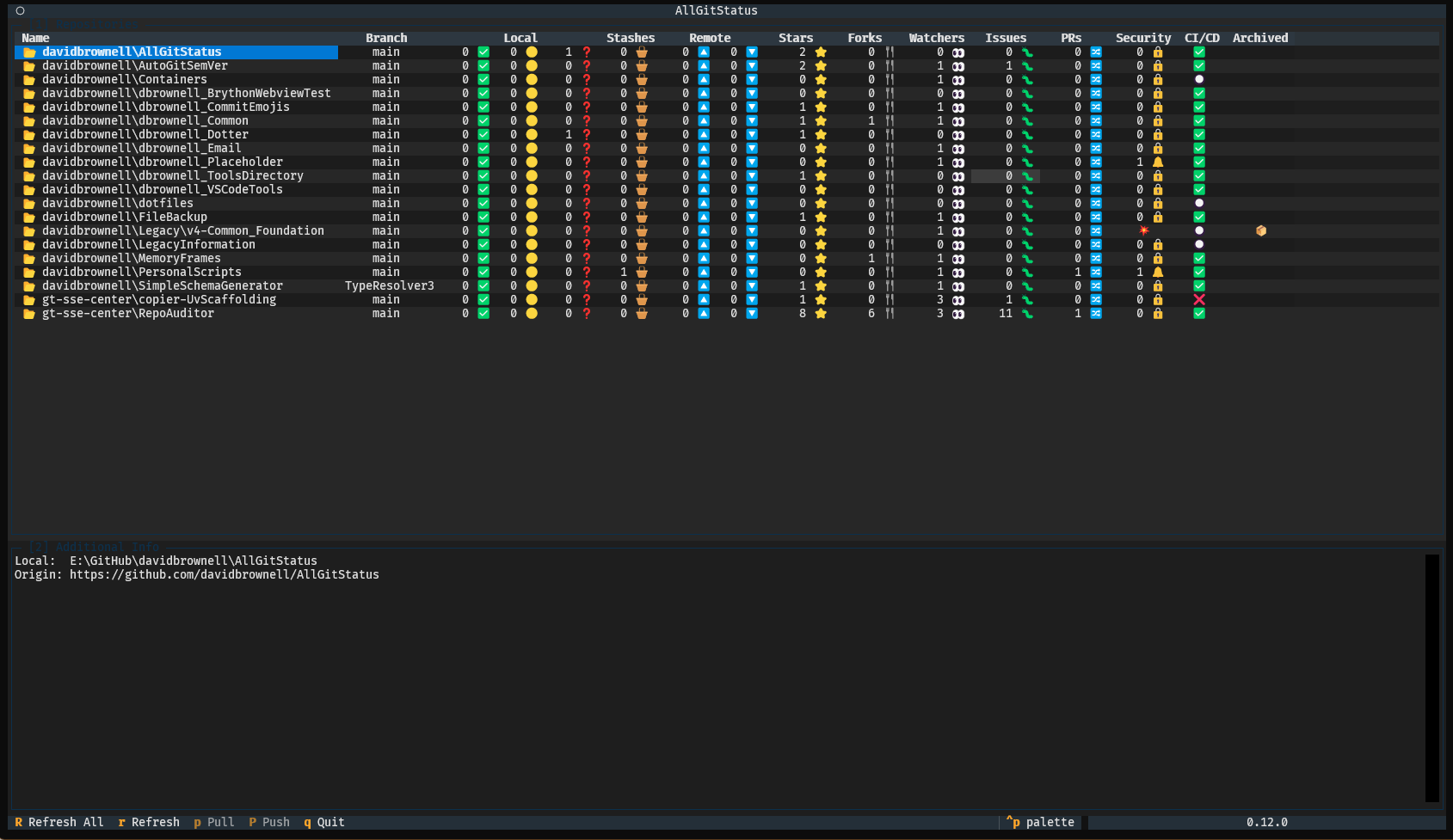
Task: Click the white CI/CD dot in the dotfiles row
Action: click(1199, 204)
